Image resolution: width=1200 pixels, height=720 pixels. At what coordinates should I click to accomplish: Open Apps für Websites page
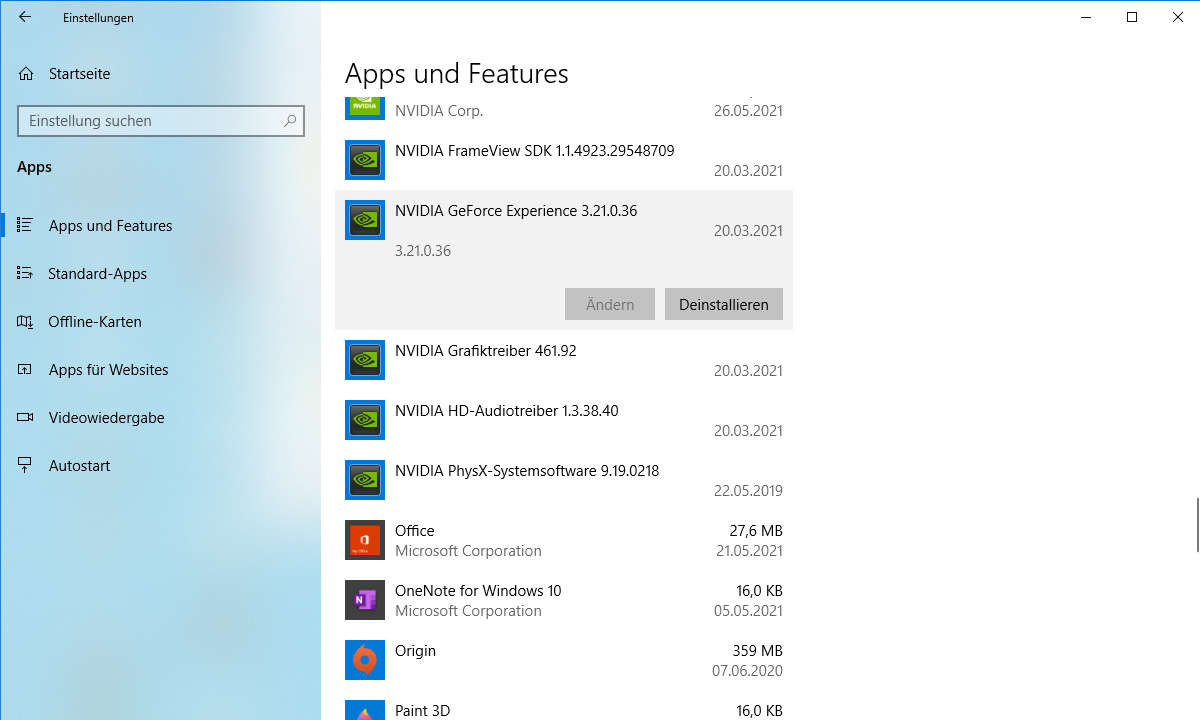click(108, 370)
